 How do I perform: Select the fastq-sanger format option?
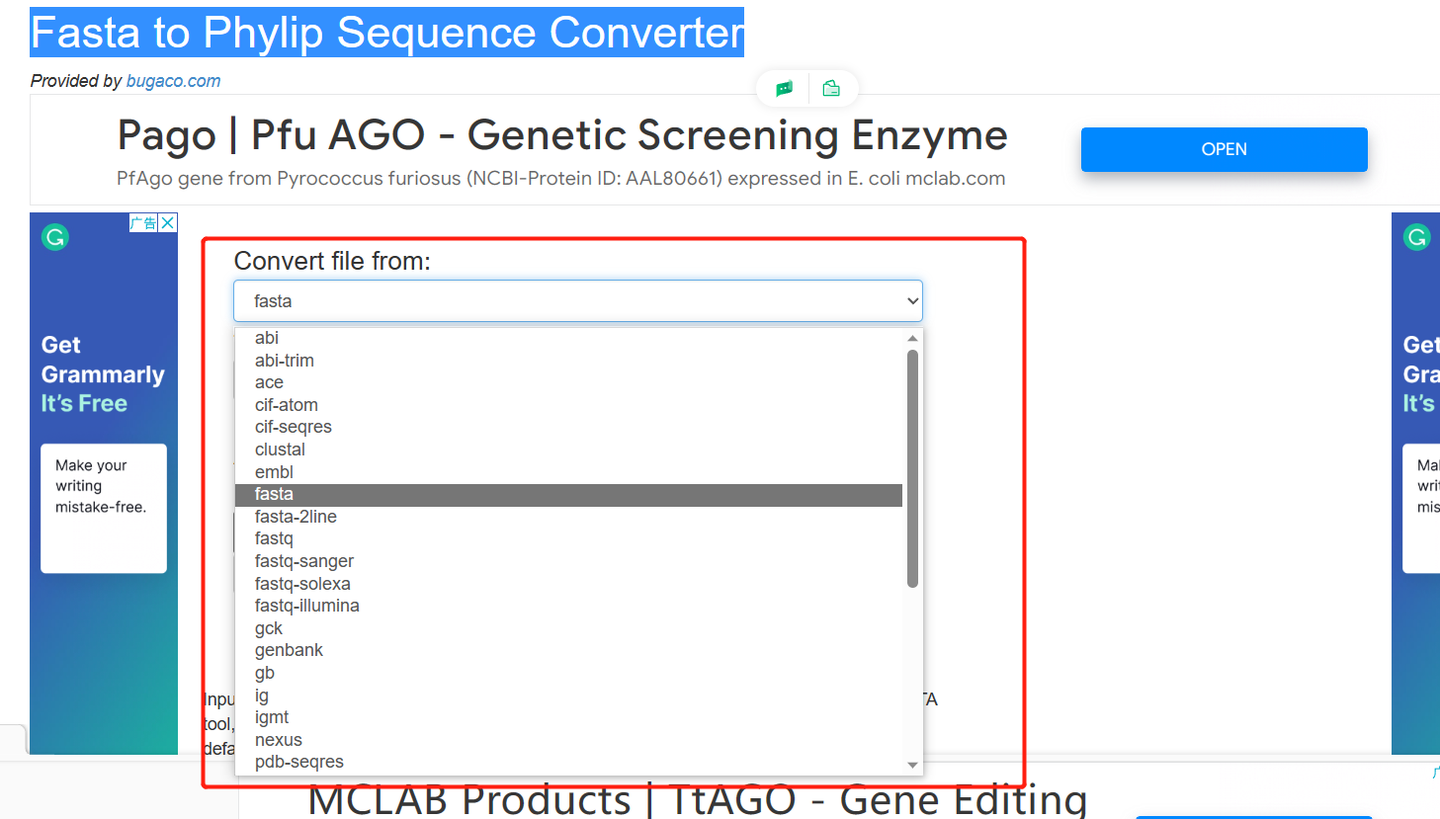304,561
